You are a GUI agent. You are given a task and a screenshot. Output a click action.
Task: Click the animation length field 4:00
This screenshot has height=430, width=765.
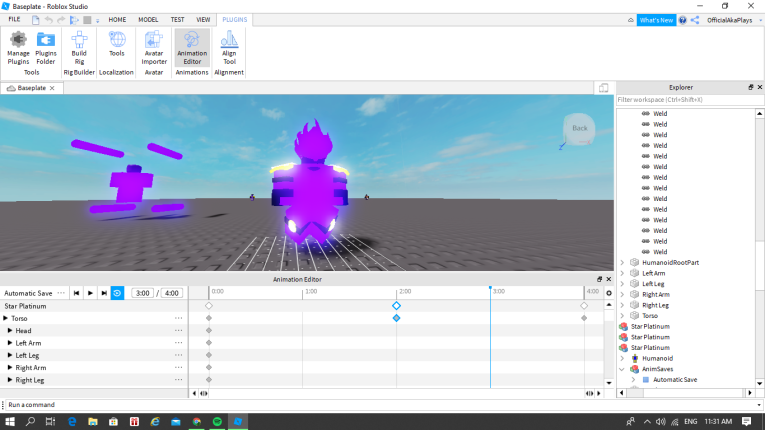point(171,293)
